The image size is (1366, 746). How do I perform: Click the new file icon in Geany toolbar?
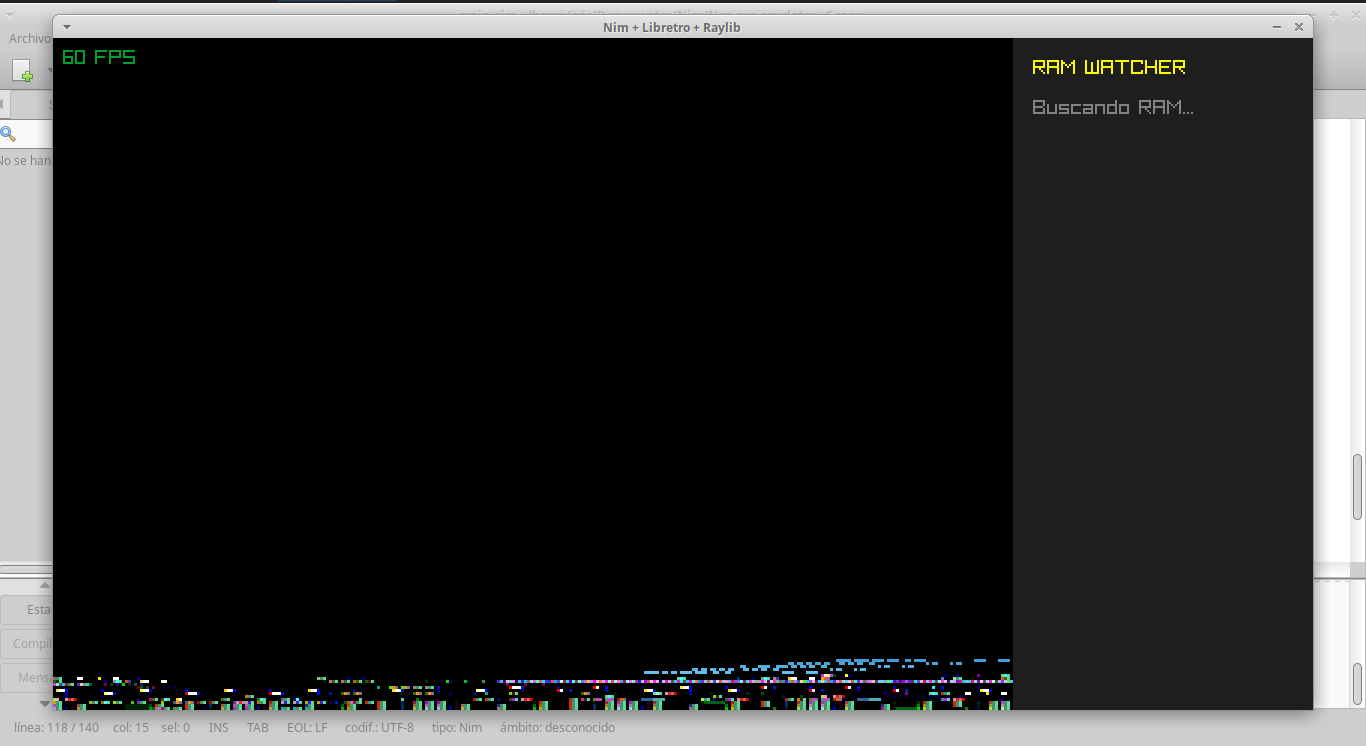[x=23, y=70]
